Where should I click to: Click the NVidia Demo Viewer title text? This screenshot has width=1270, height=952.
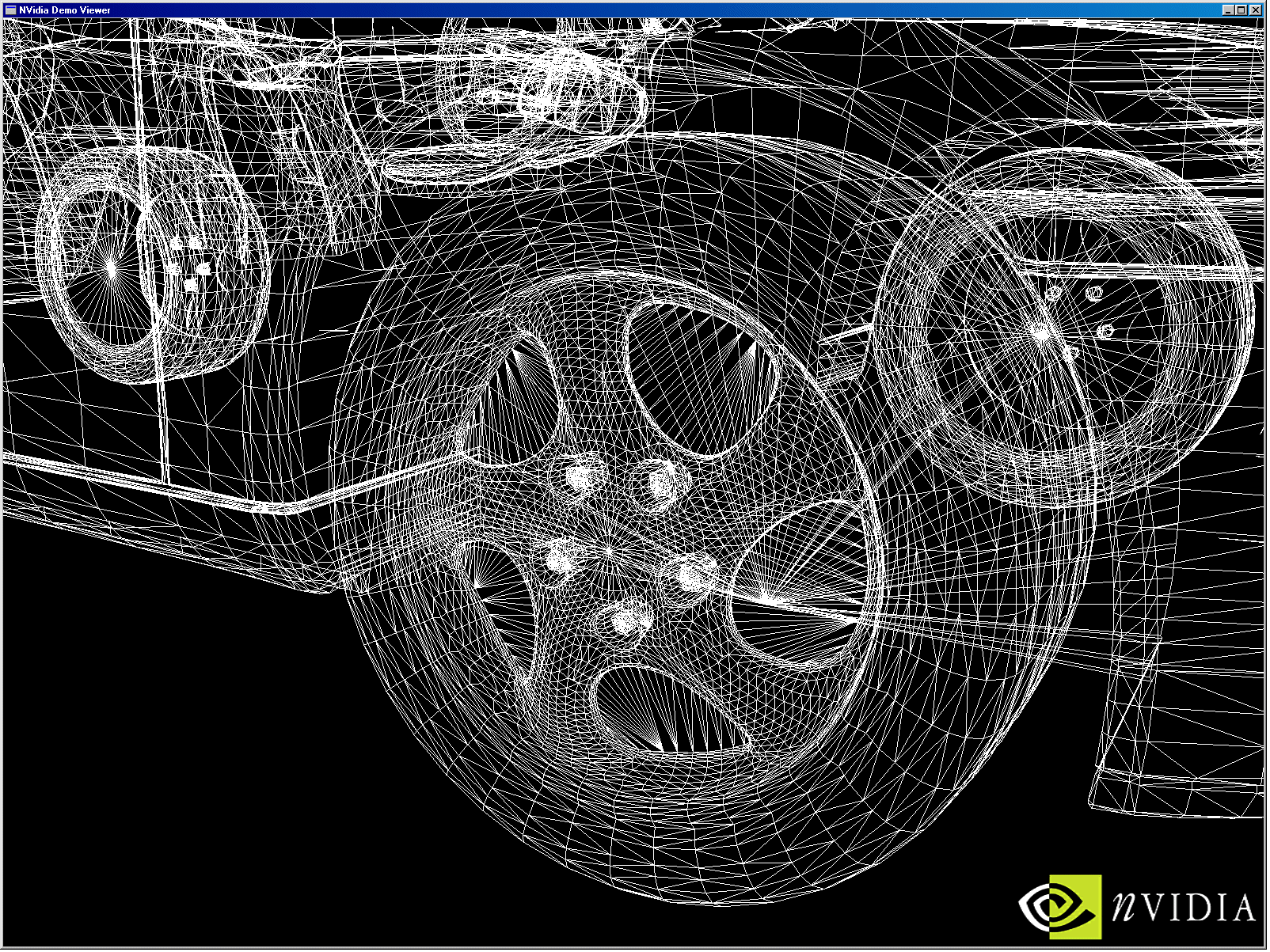coord(65,10)
